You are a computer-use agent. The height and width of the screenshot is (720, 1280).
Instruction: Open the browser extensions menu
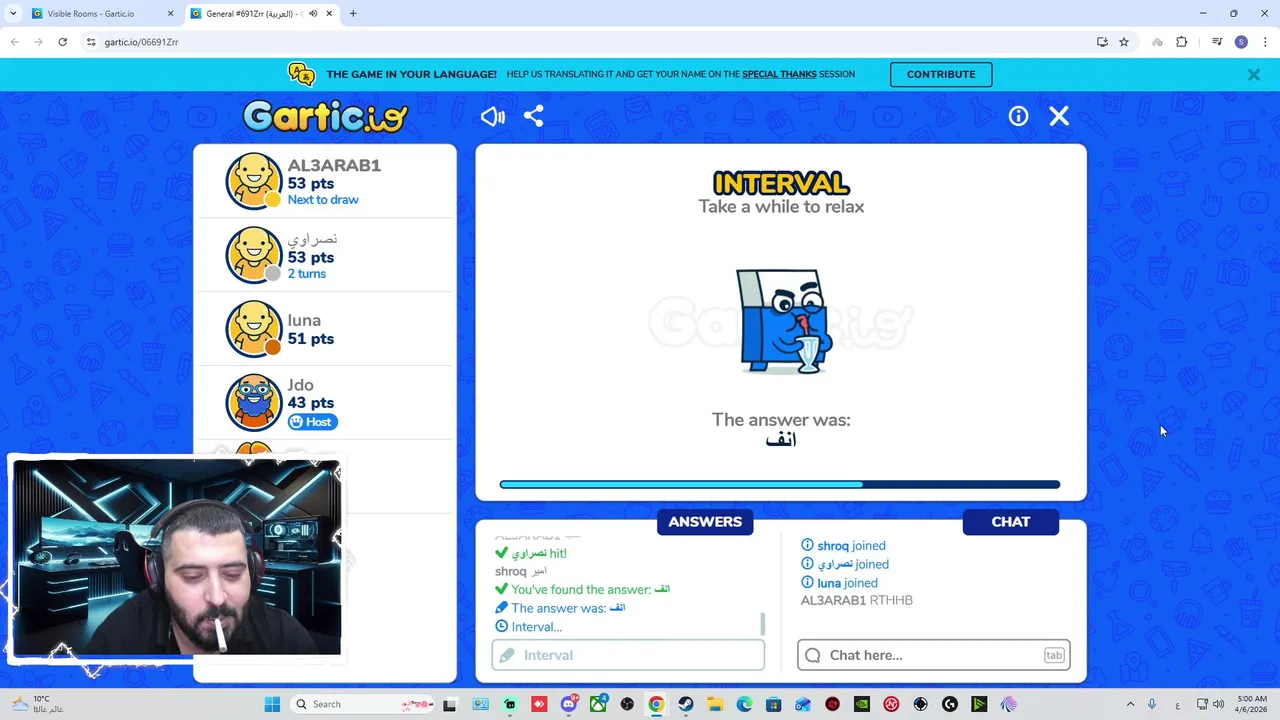[1182, 42]
